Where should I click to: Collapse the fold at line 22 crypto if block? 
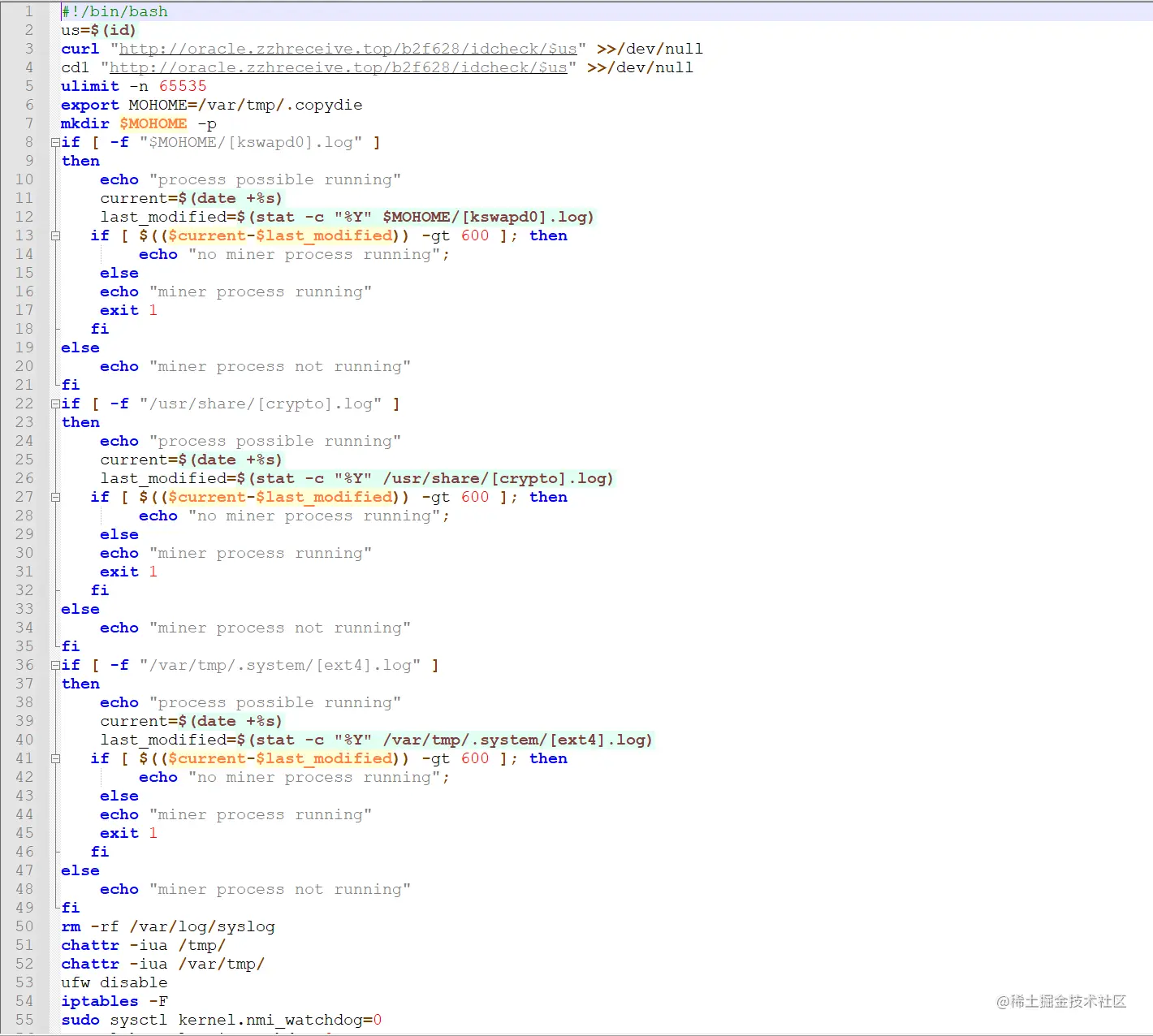pyautogui.click(x=55, y=404)
